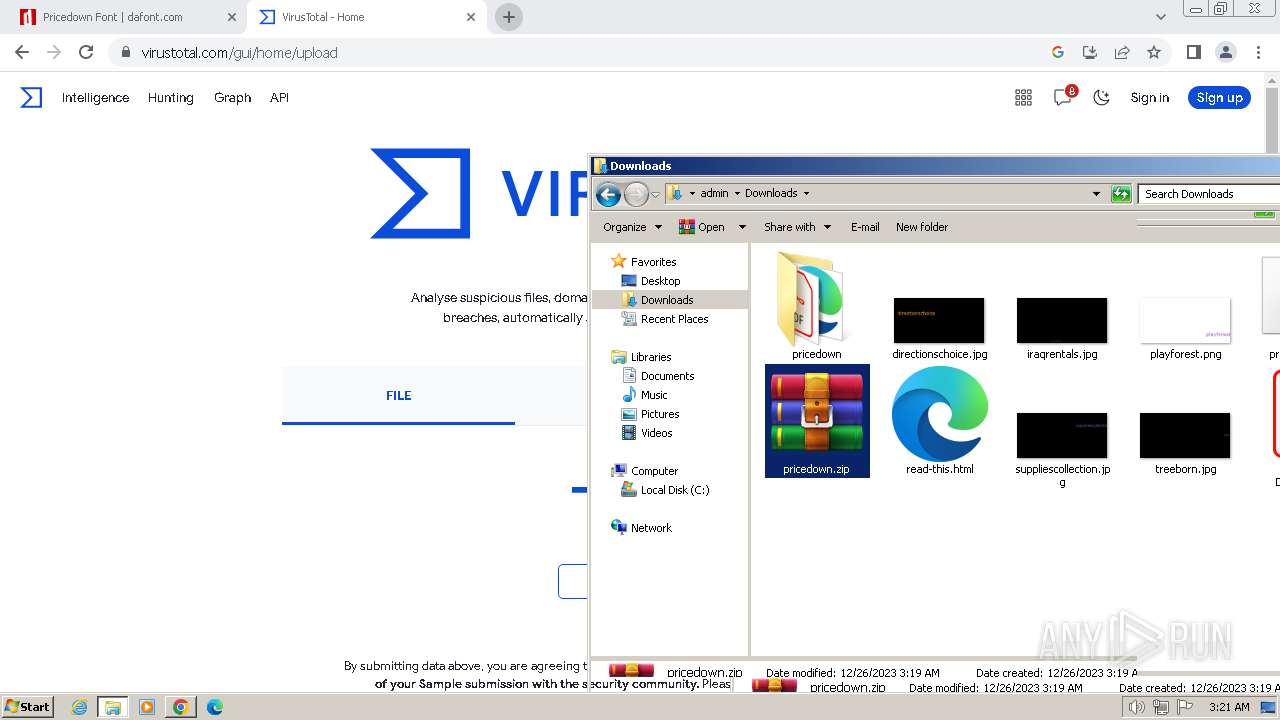Click the Chrome back arrow

[22, 52]
